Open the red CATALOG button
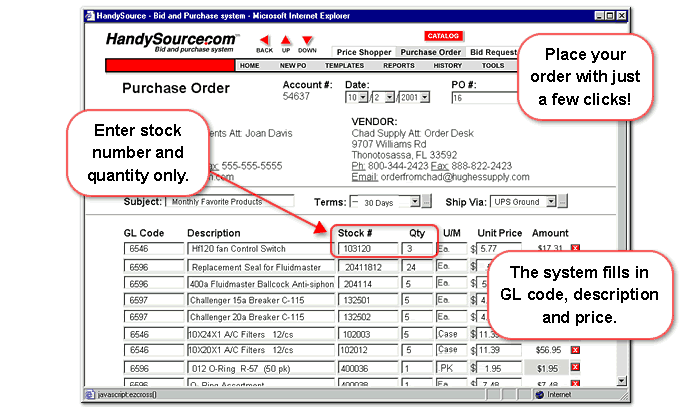Viewport: 686px width, 410px height. pyautogui.click(x=443, y=35)
